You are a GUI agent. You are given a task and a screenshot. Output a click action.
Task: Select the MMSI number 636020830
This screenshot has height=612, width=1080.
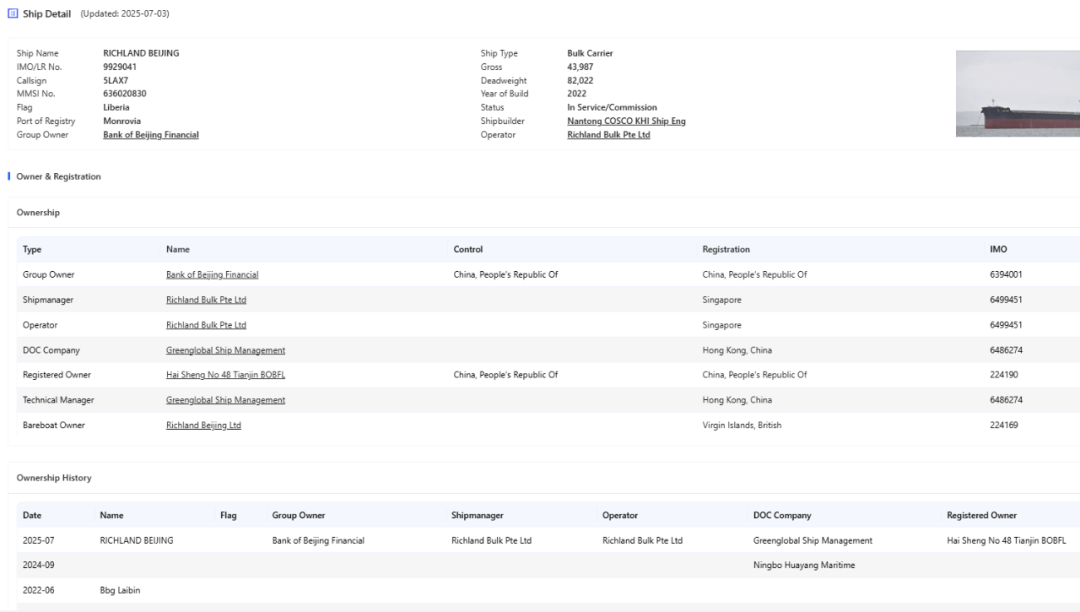(125, 94)
